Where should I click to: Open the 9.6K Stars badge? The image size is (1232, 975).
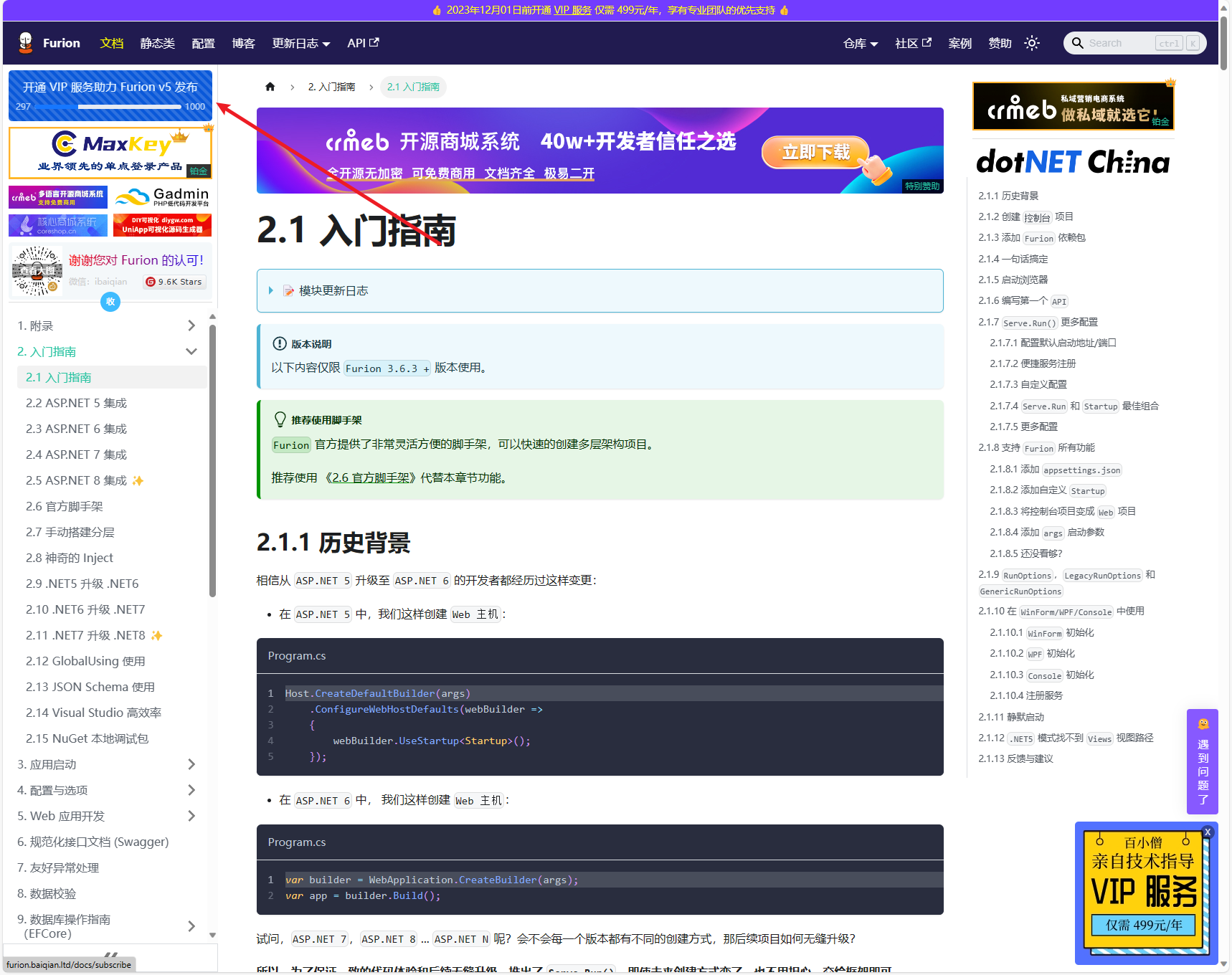coord(174,282)
